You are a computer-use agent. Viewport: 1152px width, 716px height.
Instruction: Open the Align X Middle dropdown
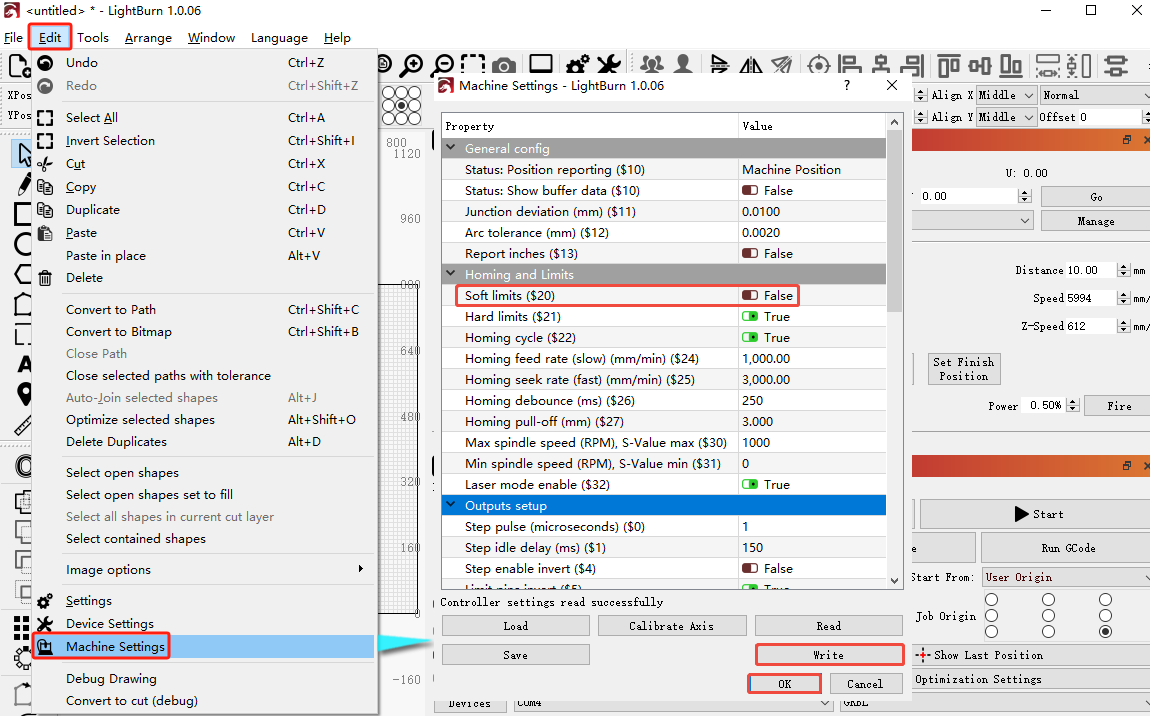pos(1007,95)
